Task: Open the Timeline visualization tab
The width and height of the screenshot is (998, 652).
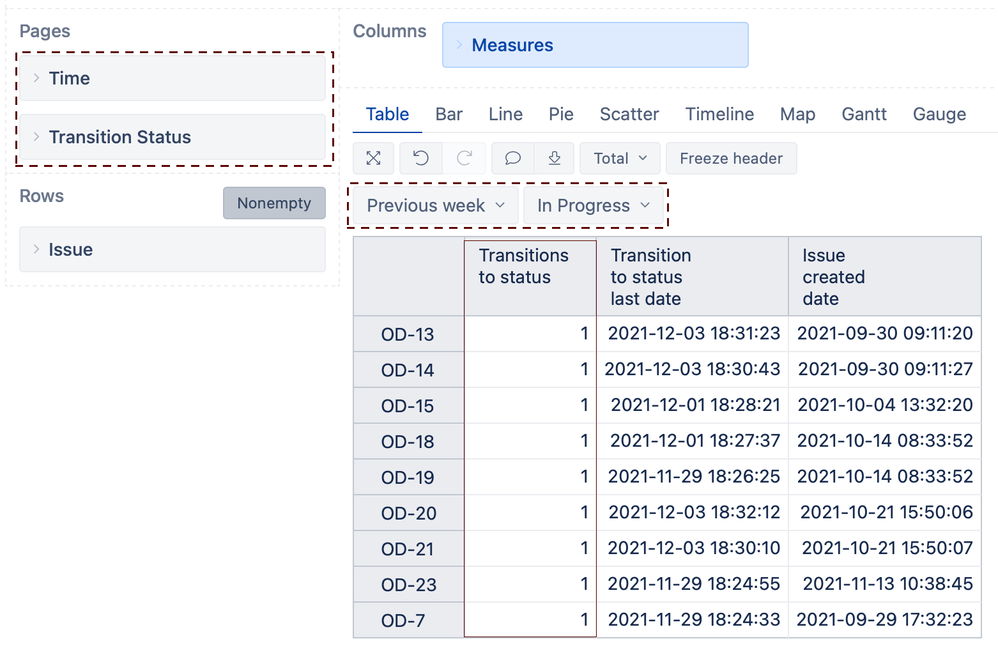Action: [x=719, y=114]
